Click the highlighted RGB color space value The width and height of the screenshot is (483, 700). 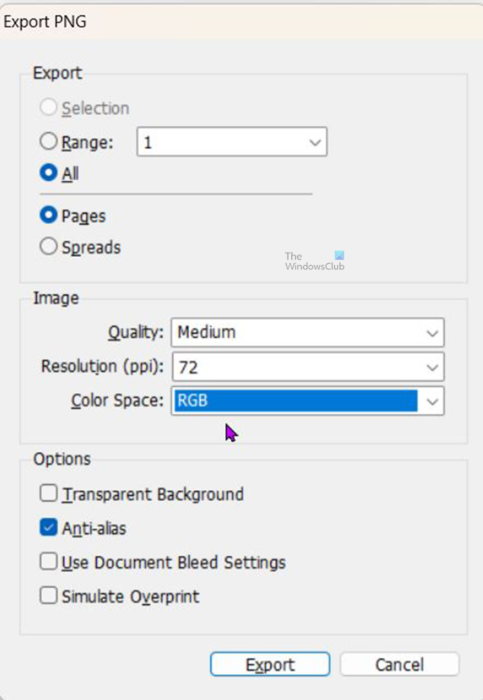(x=296, y=401)
